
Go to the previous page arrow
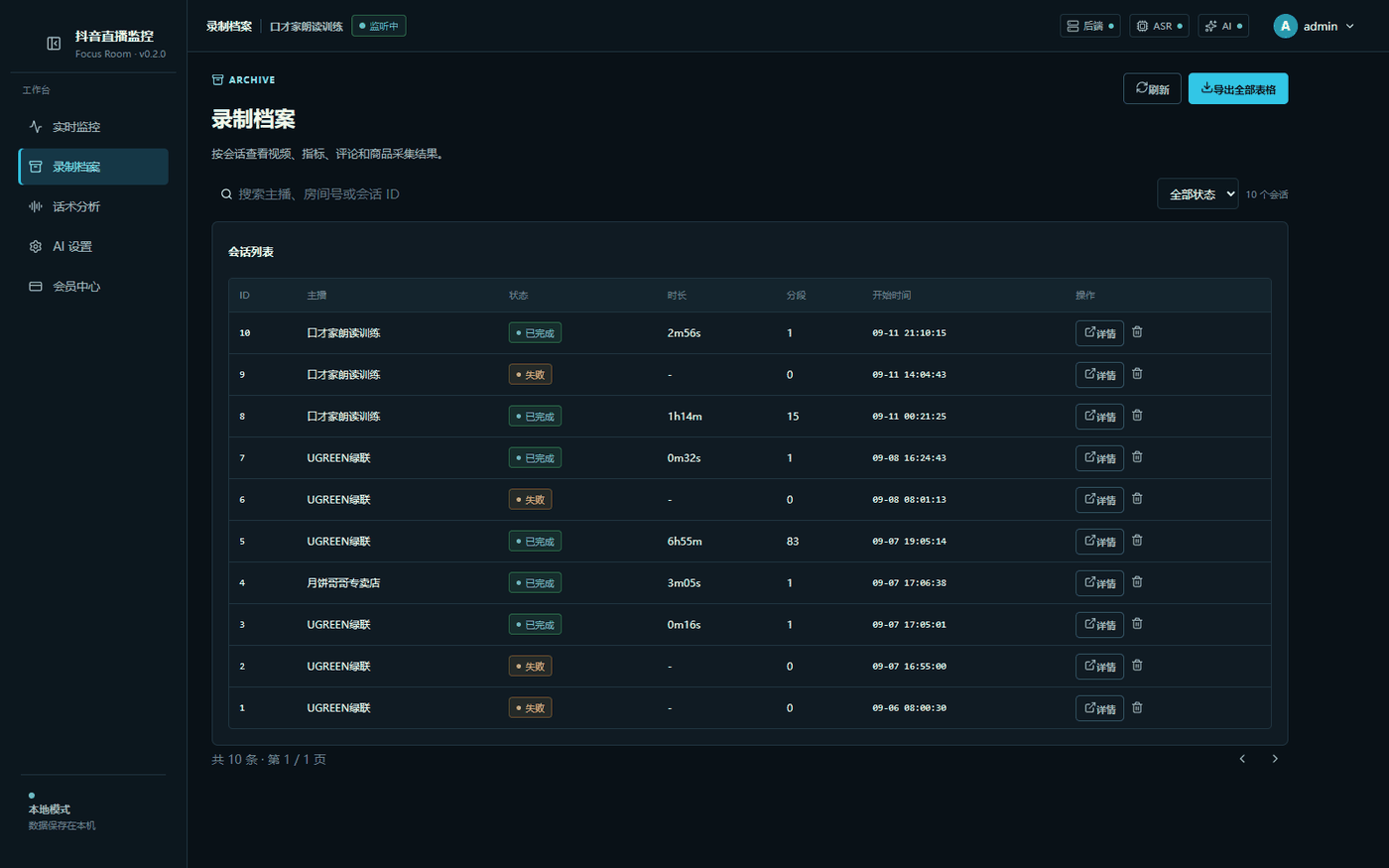[x=1242, y=759]
